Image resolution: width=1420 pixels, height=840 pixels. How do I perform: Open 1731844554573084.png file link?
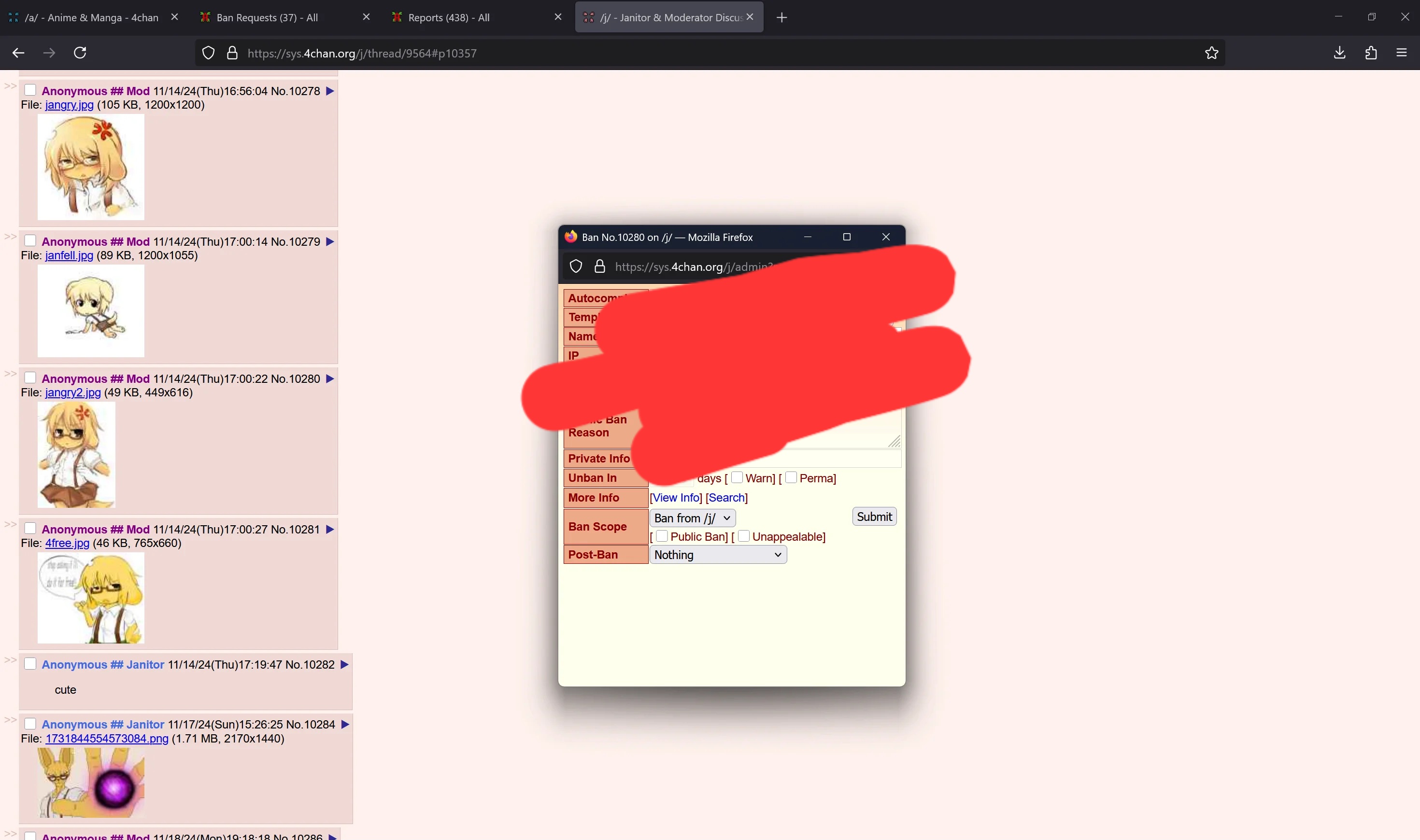tap(107, 739)
